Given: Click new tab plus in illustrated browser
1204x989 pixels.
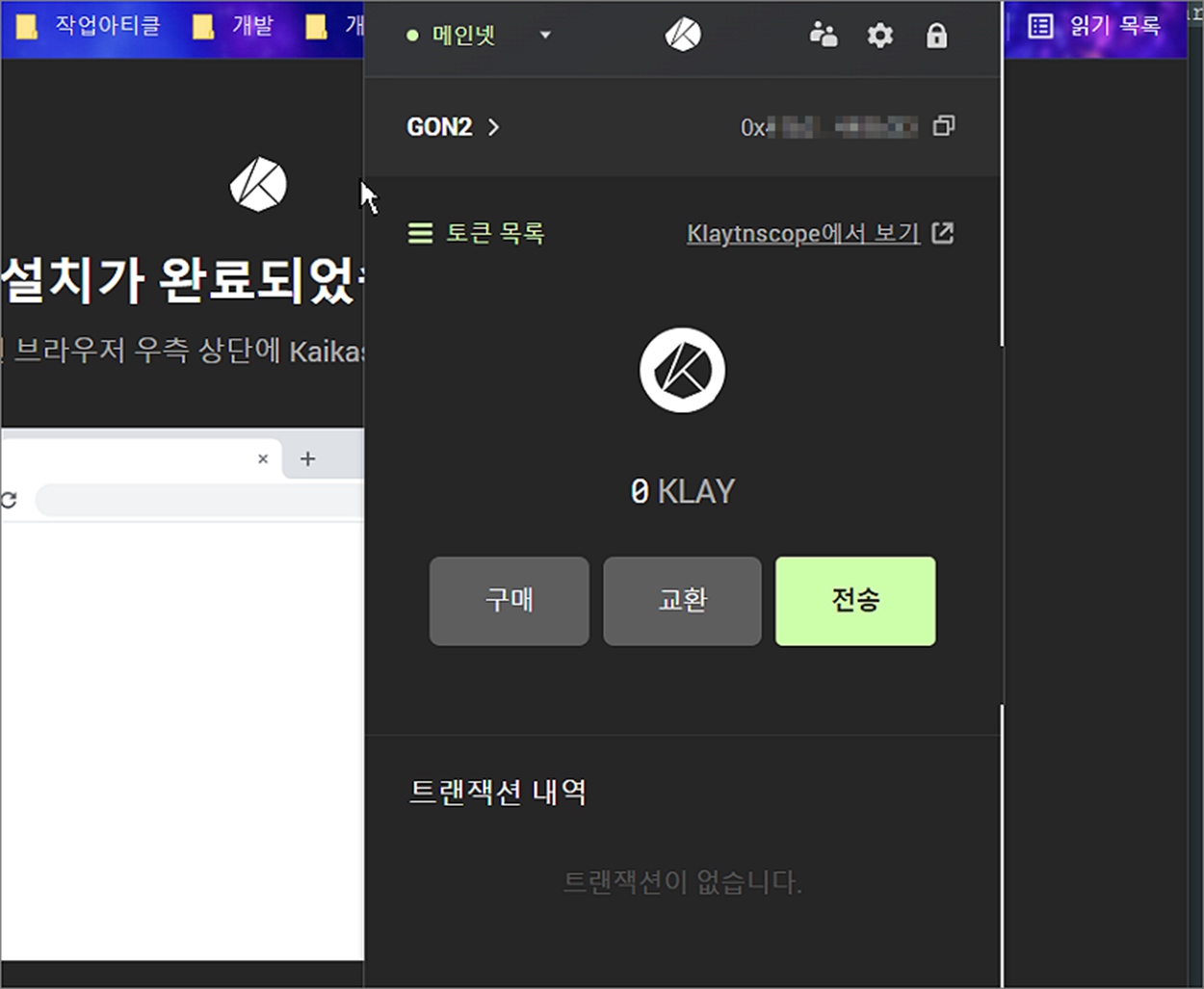Looking at the screenshot, I should coord(307,459).
